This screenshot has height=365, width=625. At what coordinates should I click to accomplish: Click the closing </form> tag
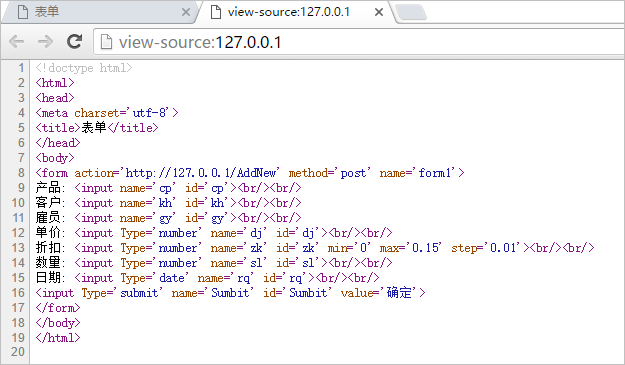pos(58,308)
